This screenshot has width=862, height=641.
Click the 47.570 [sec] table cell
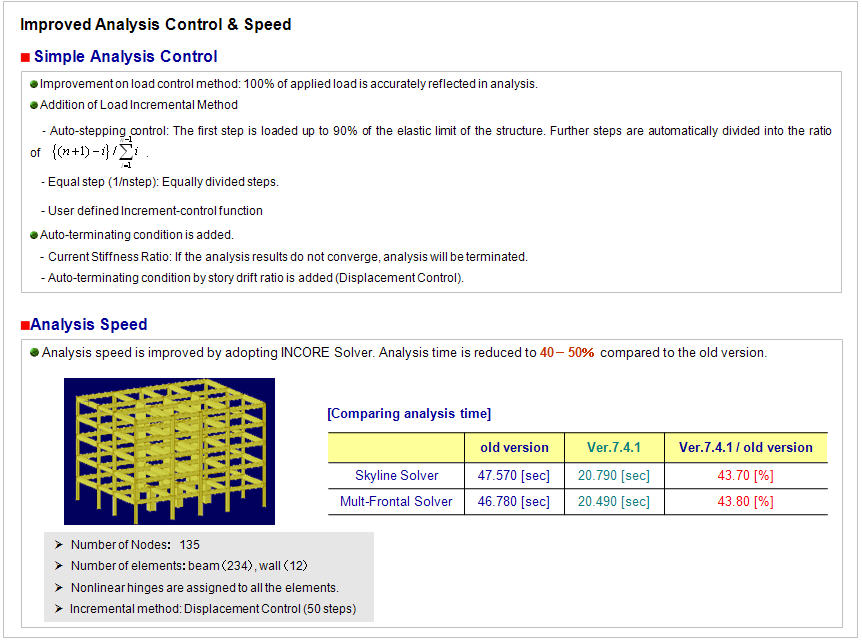[514, 475]
